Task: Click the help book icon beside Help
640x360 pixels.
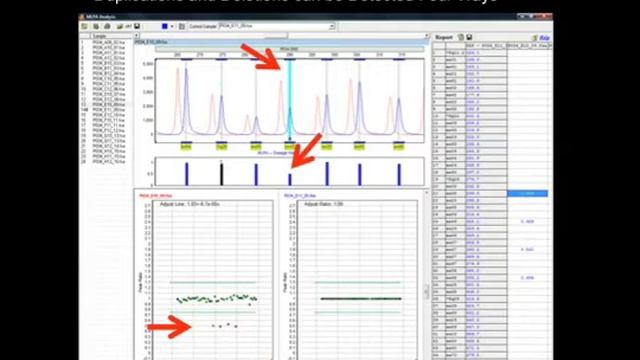Action: (x=535, y=38)
